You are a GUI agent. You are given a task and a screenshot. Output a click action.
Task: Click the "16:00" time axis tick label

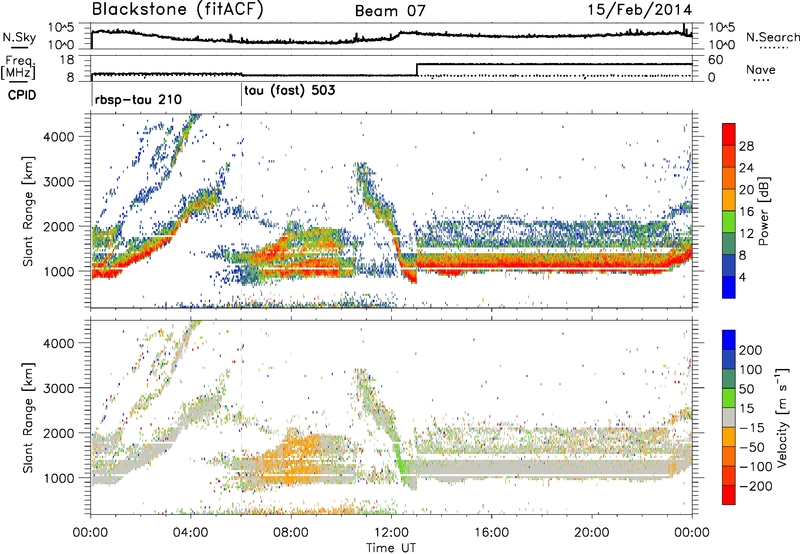[491, 533]
